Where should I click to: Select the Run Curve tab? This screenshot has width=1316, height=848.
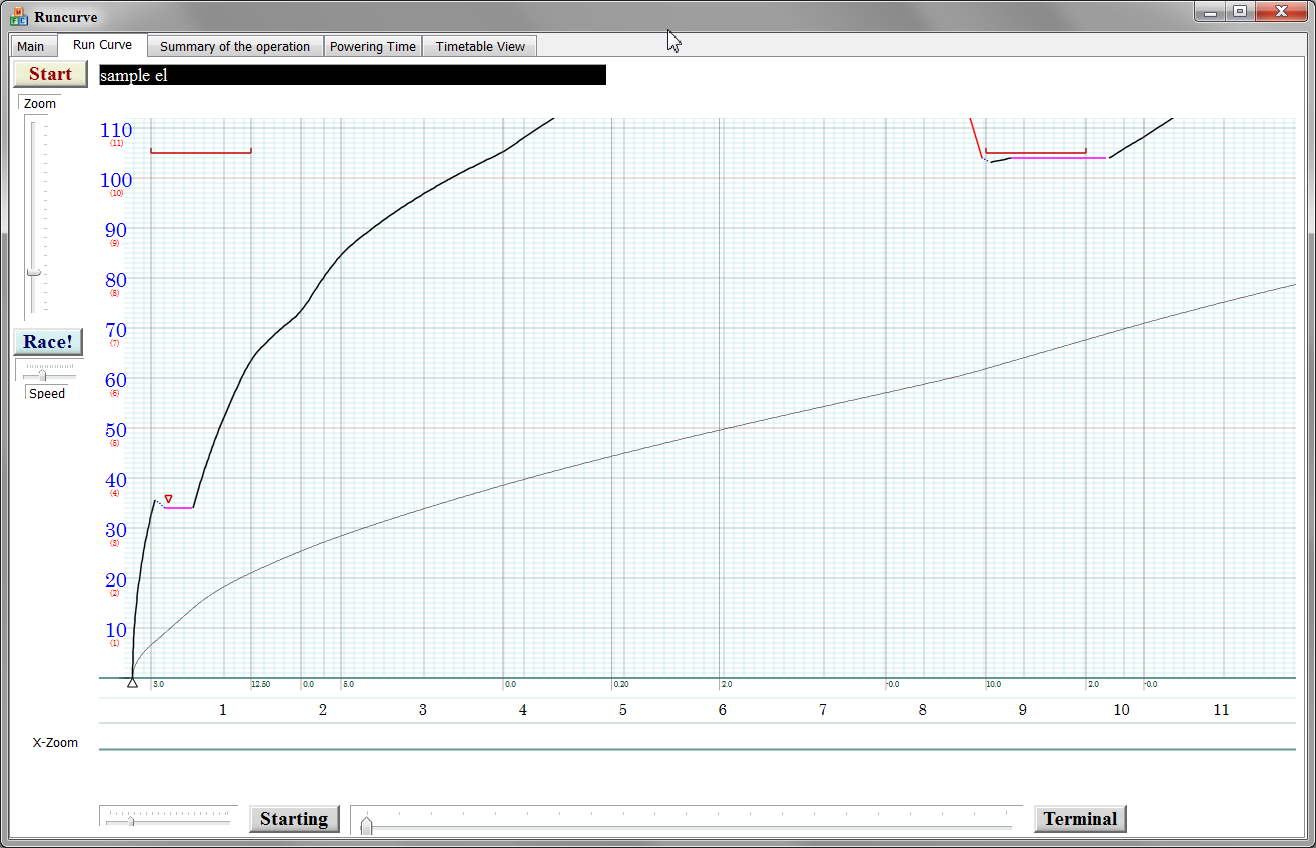click(x=102, y=45)
